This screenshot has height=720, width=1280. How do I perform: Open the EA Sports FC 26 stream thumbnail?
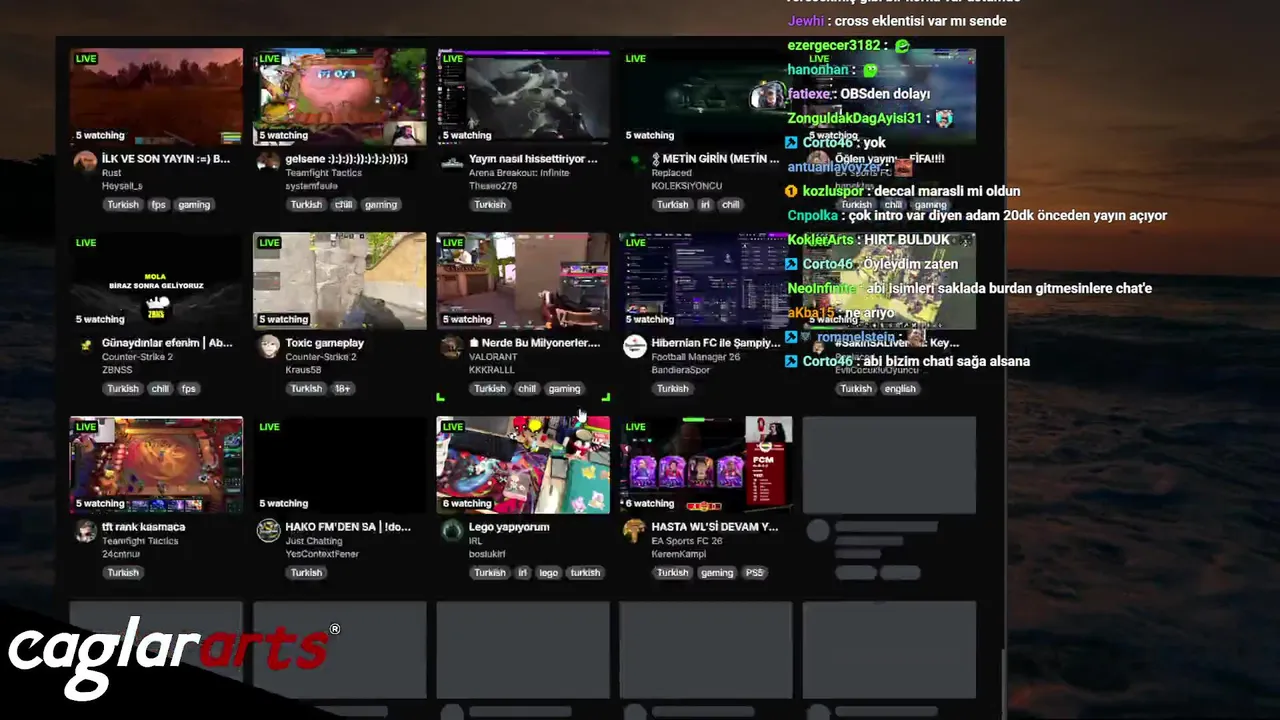pyautogui.click(x=706, y=465)
